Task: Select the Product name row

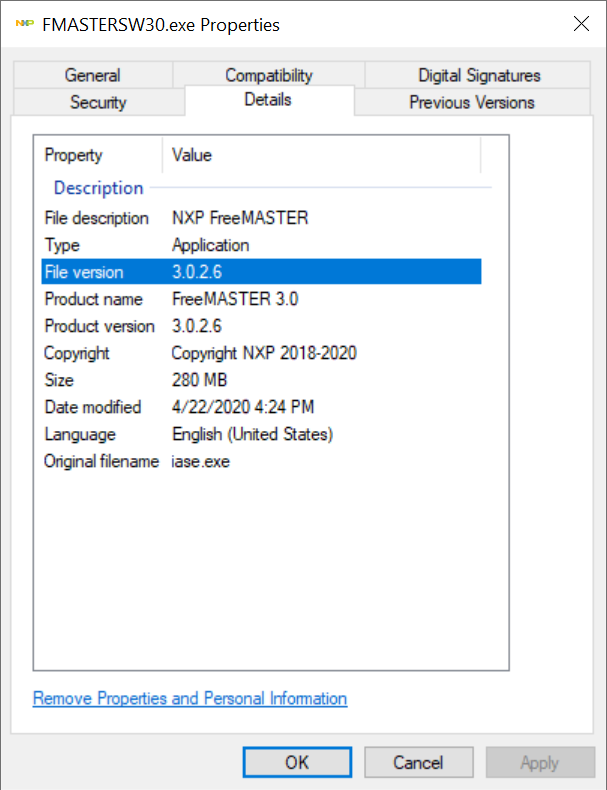Action: point(260,299)
